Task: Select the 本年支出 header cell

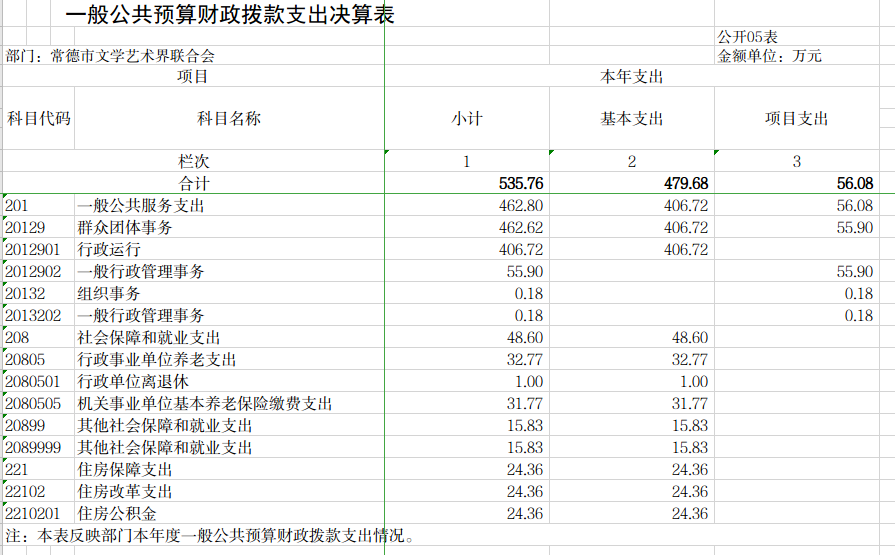Action: coord(631,76)
